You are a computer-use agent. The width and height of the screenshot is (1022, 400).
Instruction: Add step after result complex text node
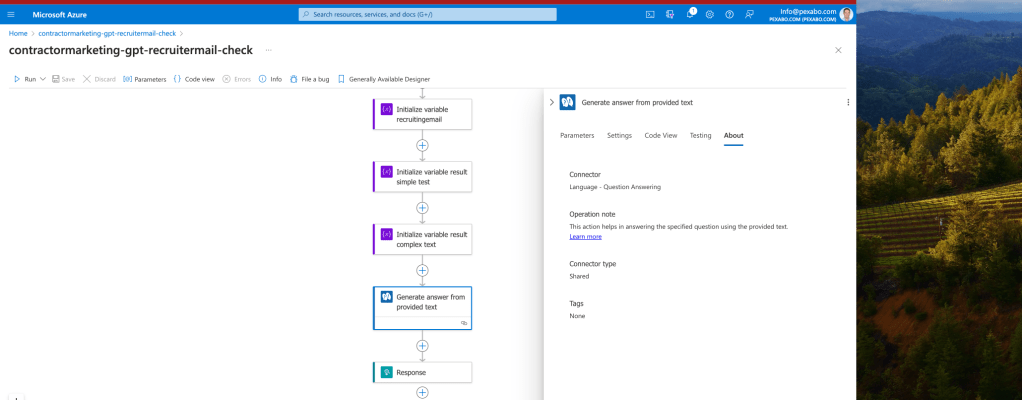422,270
